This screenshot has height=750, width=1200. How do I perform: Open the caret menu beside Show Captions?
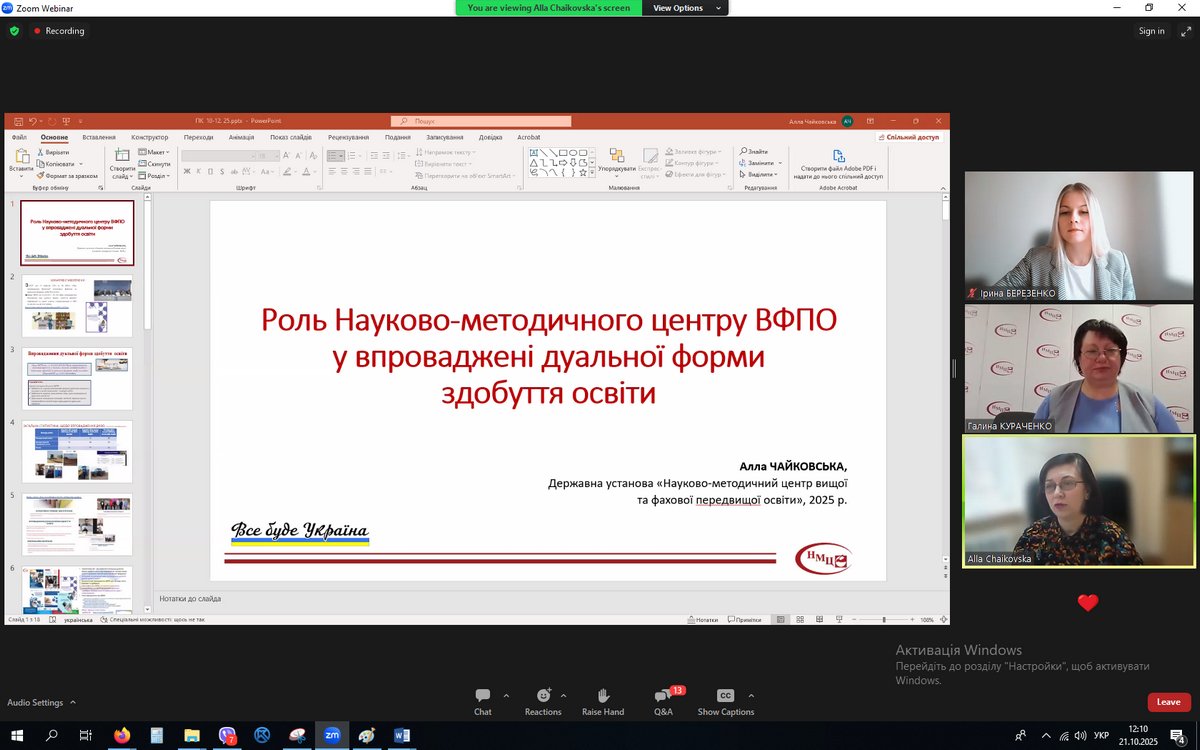coord(751,696)
